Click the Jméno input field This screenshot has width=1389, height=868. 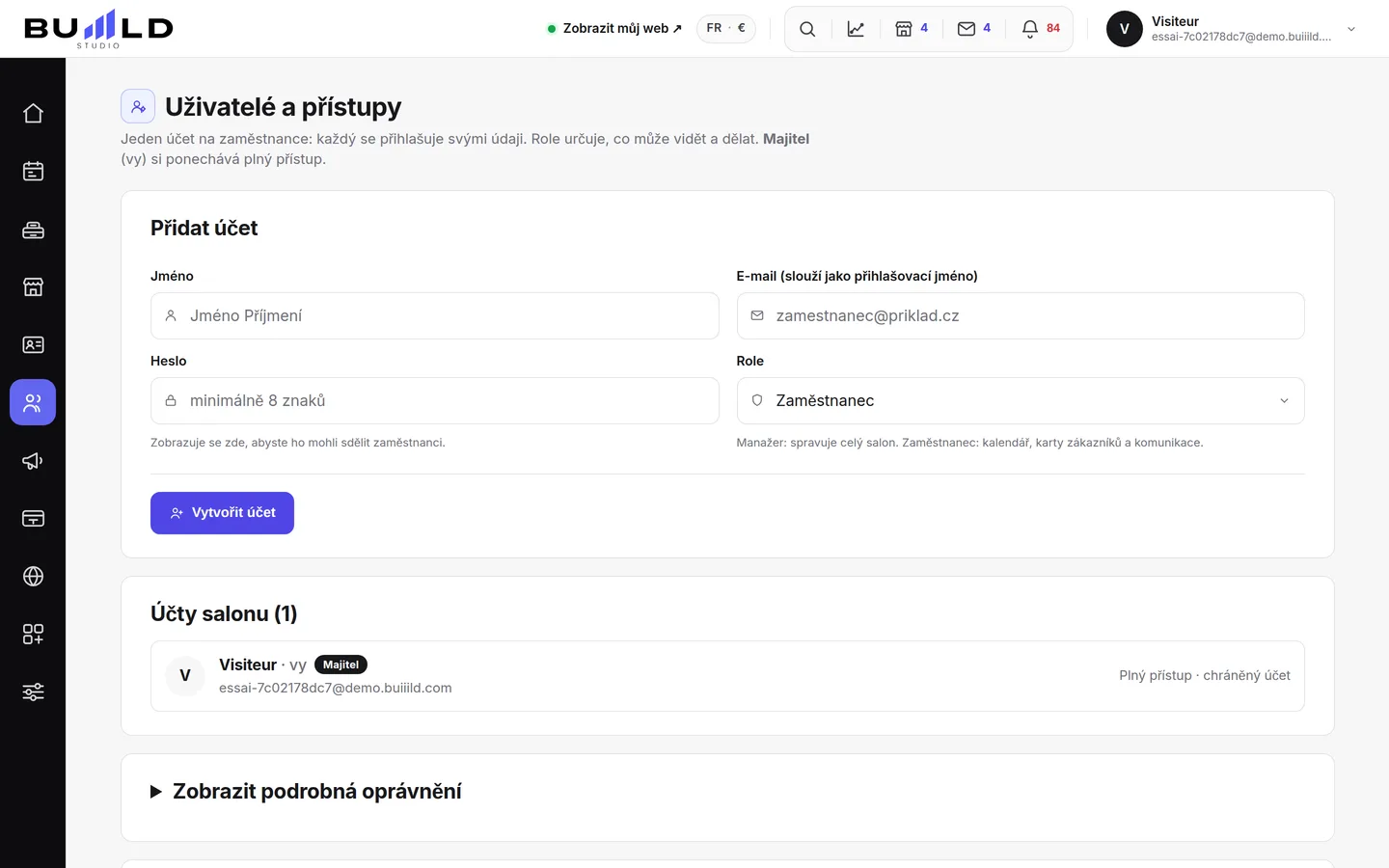[x=435, y=315]
